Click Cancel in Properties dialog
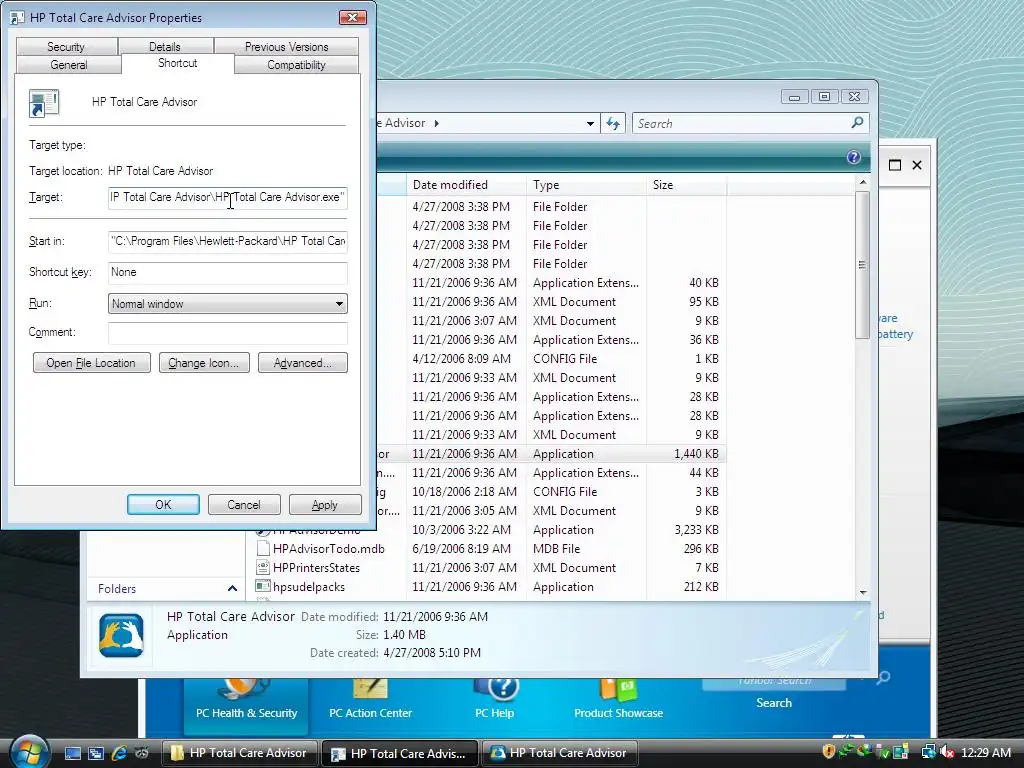The height and width of the screenshot is (768, 1024). coord(244,505)
